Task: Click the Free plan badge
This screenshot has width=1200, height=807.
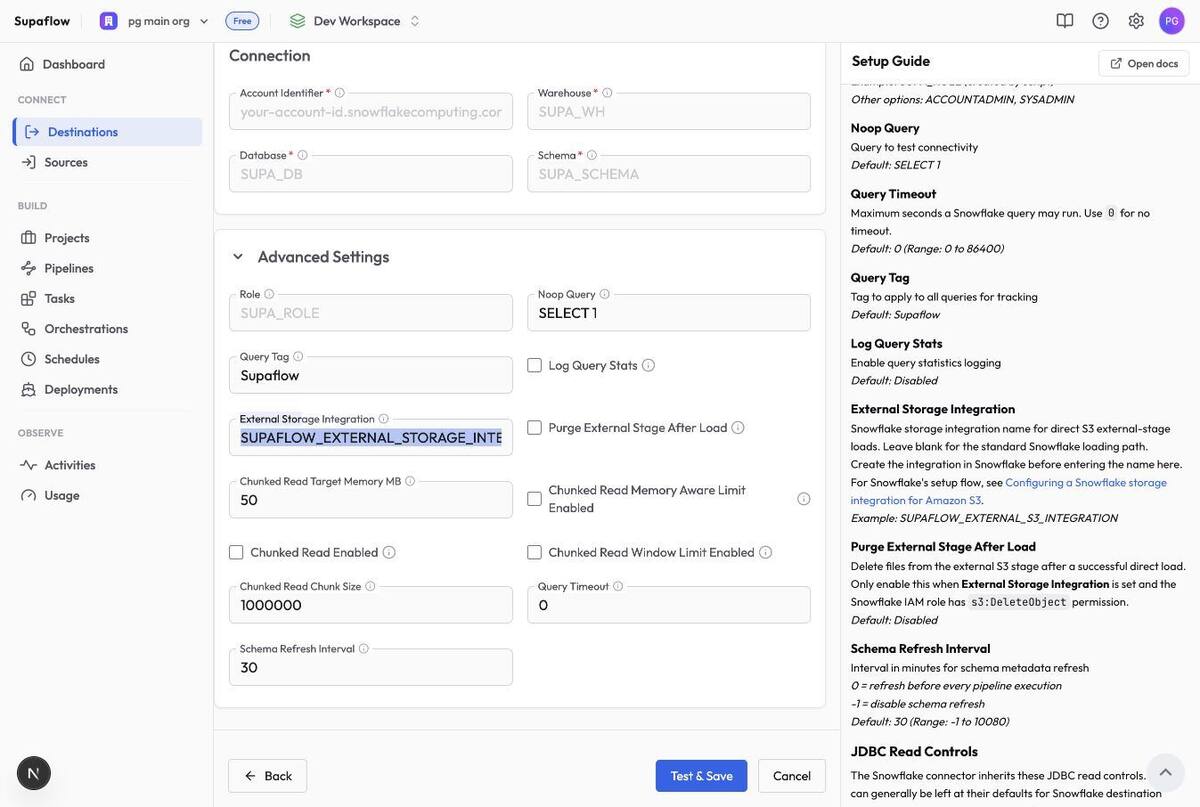Action: click(x=242, y=20)
